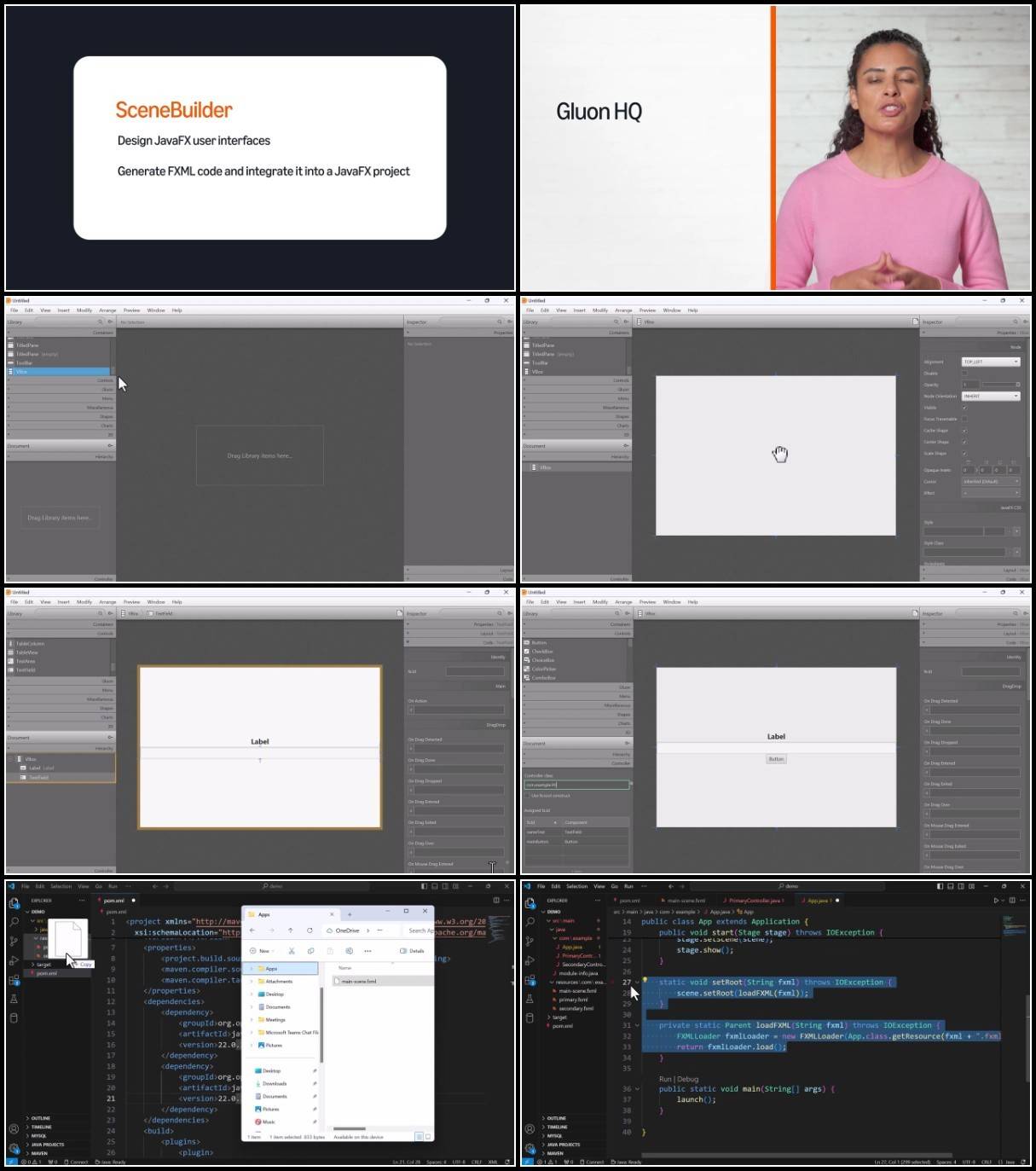Click the Run play icon above the App.java editor
1036x1171 pixels.
point(996,900)
